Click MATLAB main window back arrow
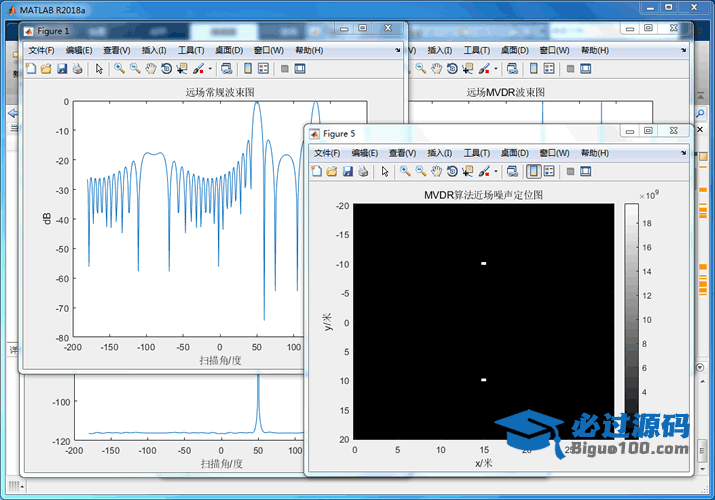Viewport: 715px width, 500px height. 13,113
